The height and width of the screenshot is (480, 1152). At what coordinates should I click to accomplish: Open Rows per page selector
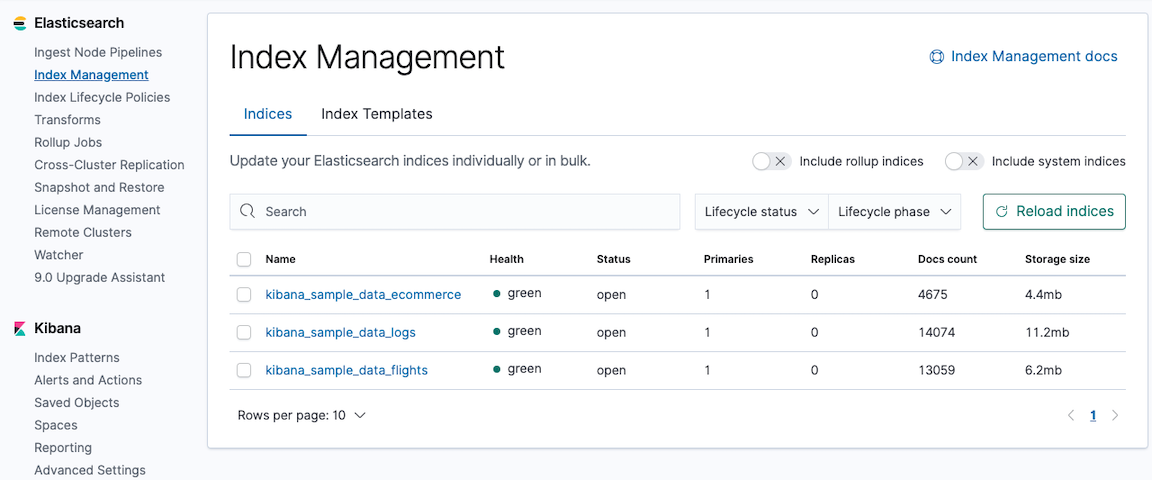(x=301, y=415)
